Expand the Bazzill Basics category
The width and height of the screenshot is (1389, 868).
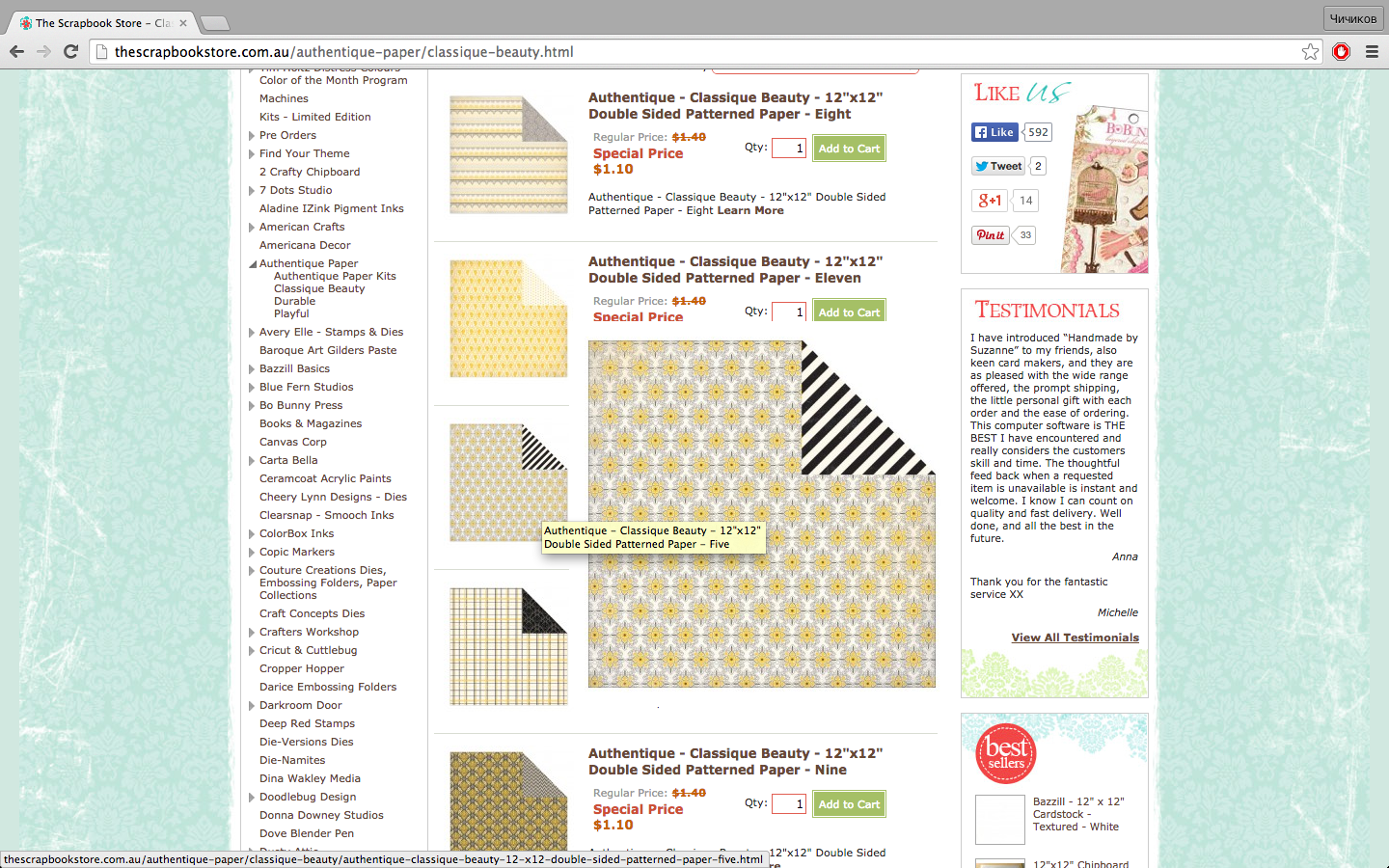(x=252, y=368)
